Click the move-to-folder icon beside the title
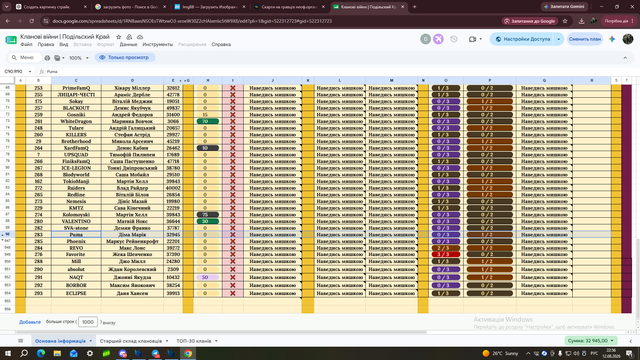 129,37
